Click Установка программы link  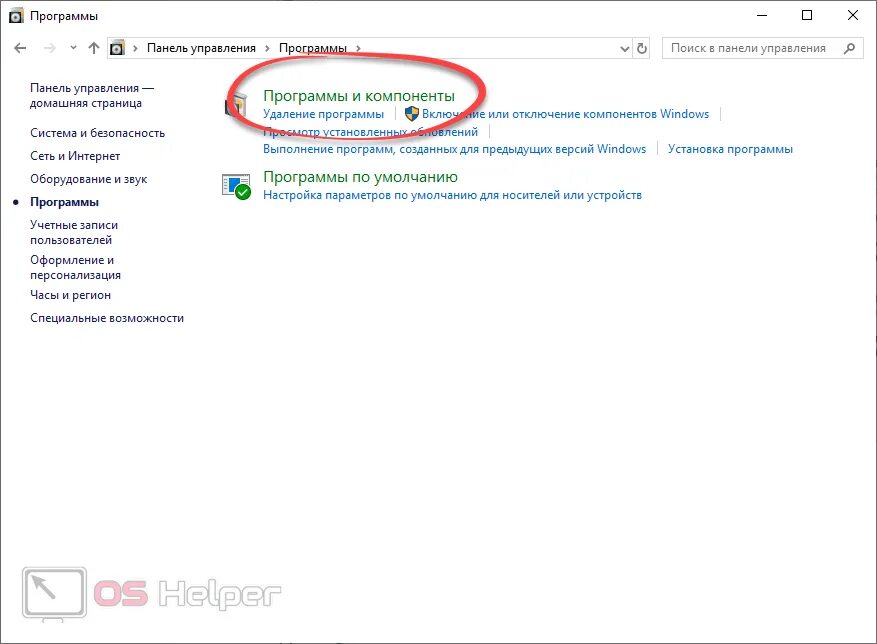[730, 149]
